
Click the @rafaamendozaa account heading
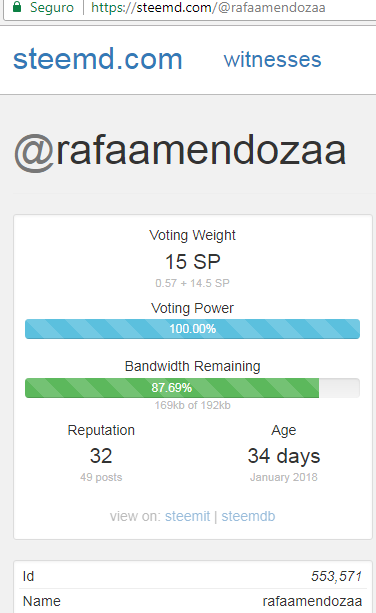[x=180, y=151]
